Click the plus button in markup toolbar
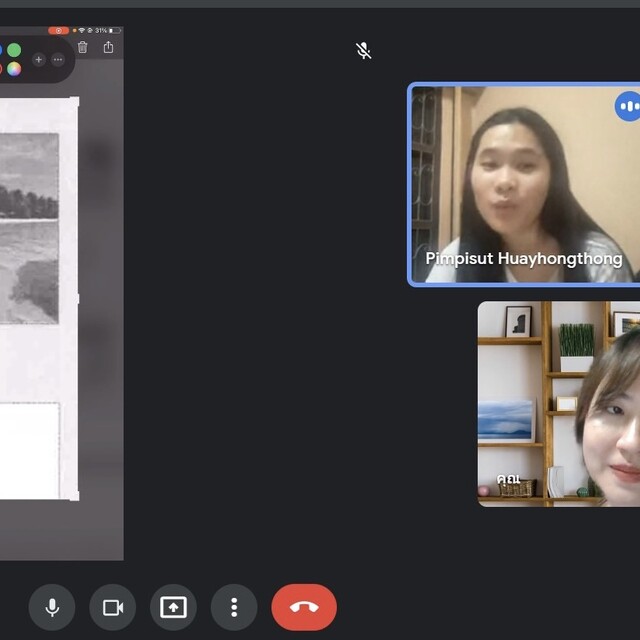The image size is (640, 640). 39,59
